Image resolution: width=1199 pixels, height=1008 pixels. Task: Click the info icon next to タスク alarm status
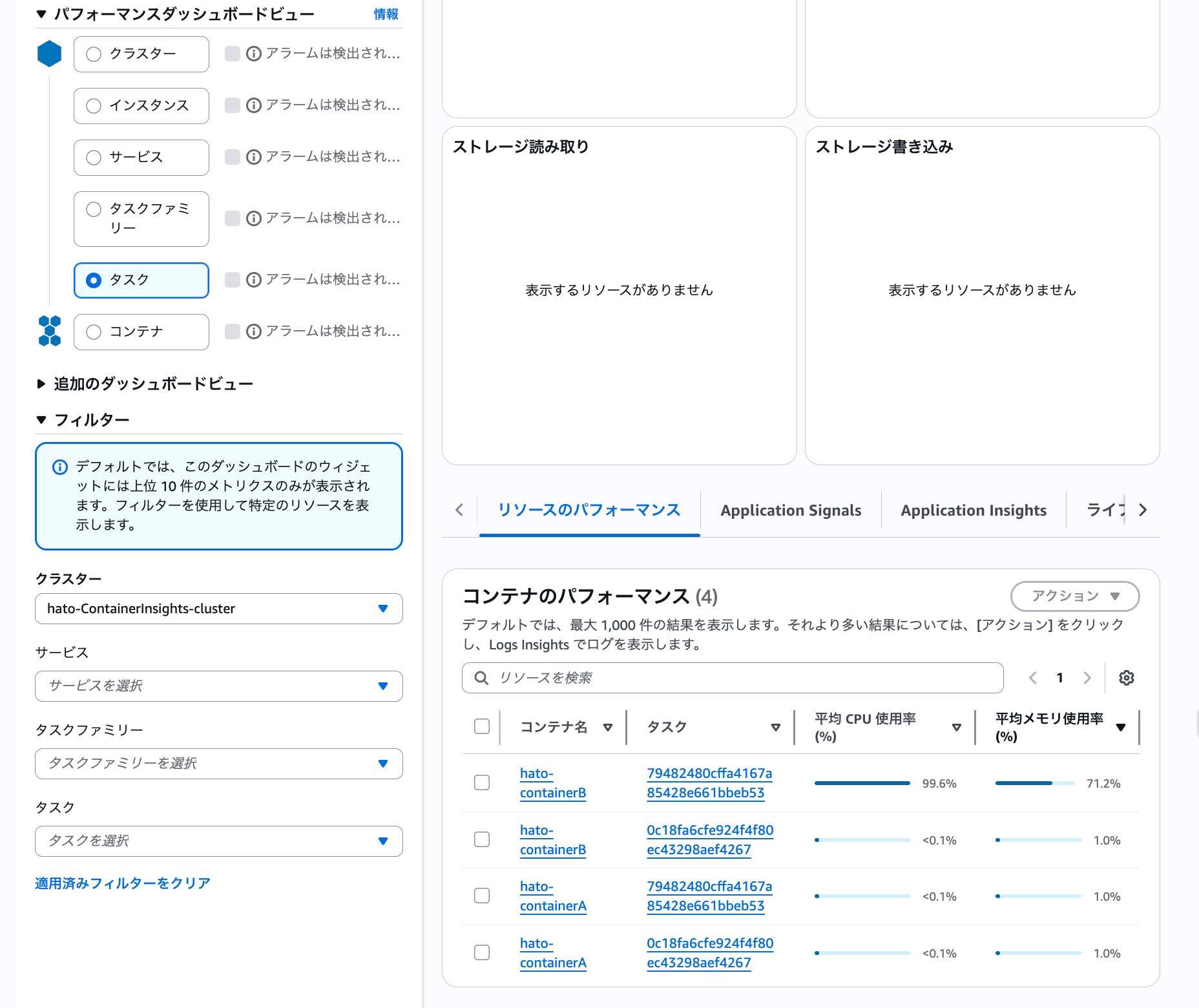[x=253, y=280]
